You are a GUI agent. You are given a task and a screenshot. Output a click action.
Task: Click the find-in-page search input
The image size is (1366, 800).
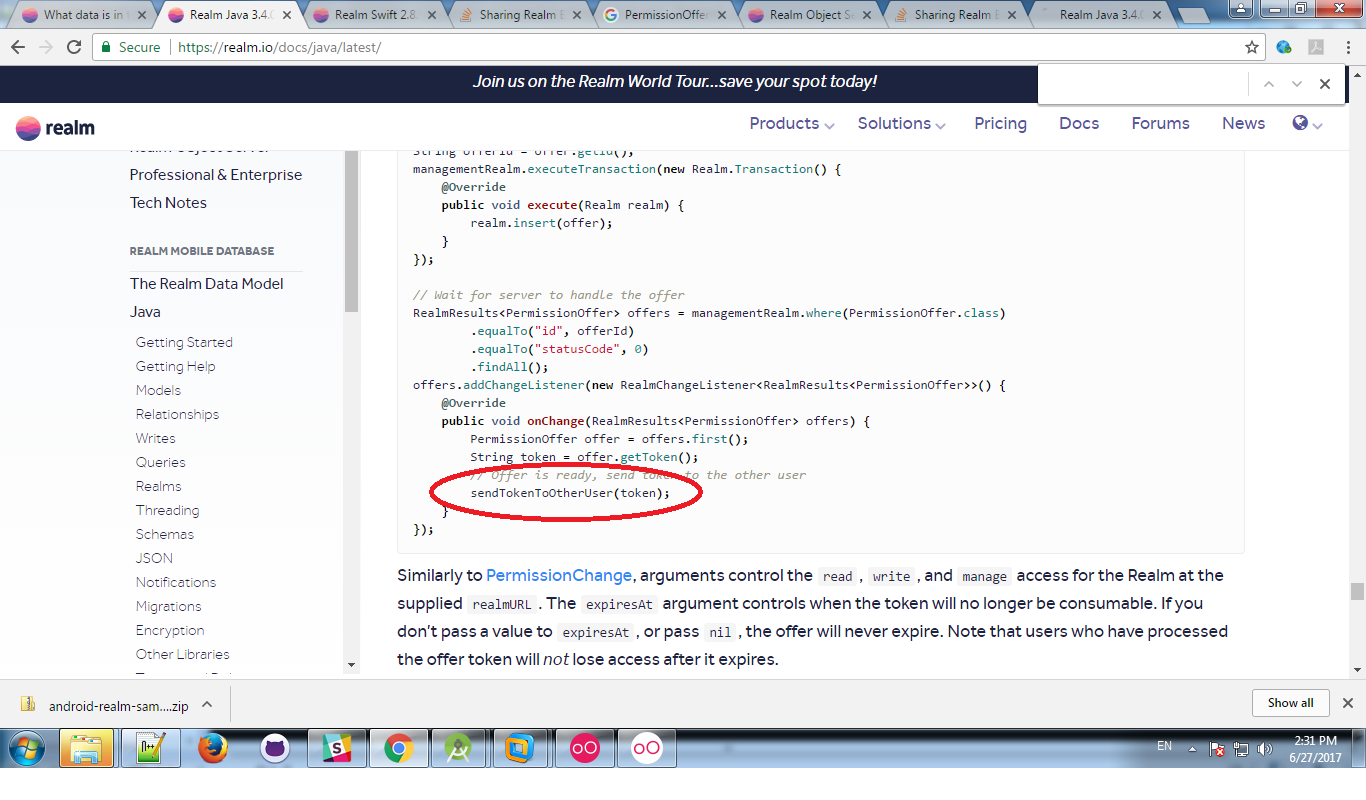(1143, 84)
